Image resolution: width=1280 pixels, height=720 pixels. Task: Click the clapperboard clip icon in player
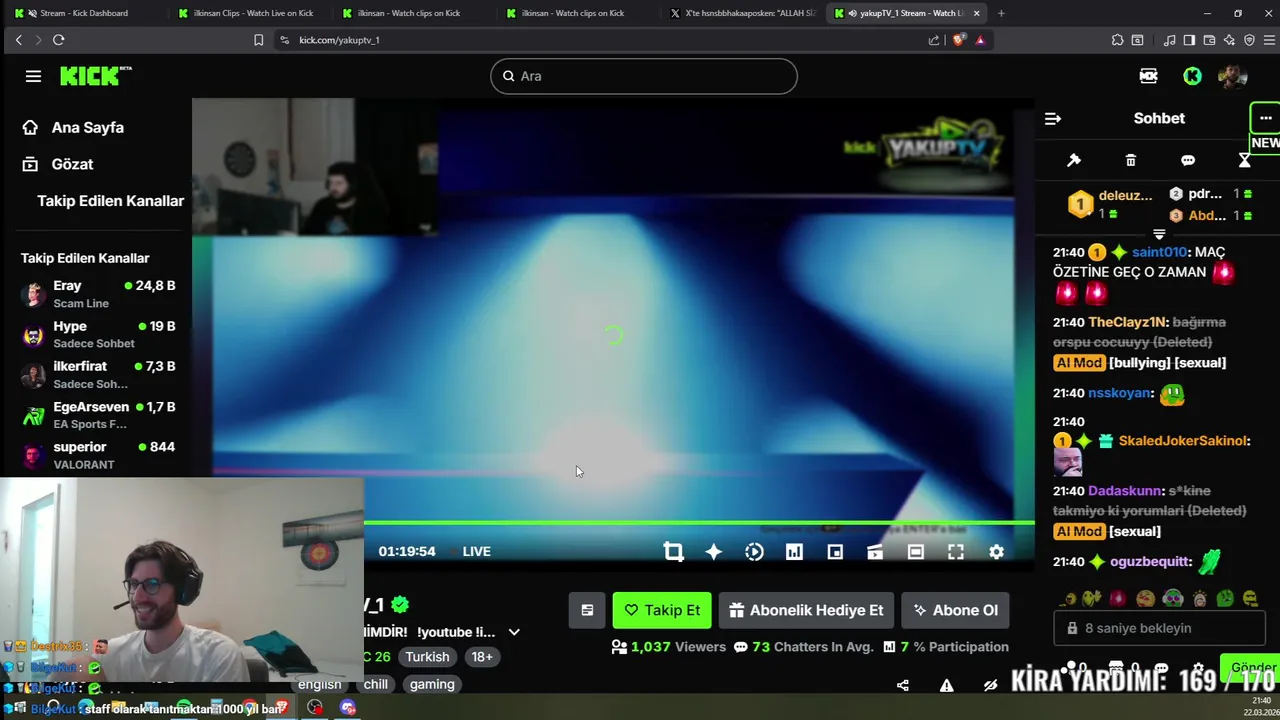[x=875, y=552]
